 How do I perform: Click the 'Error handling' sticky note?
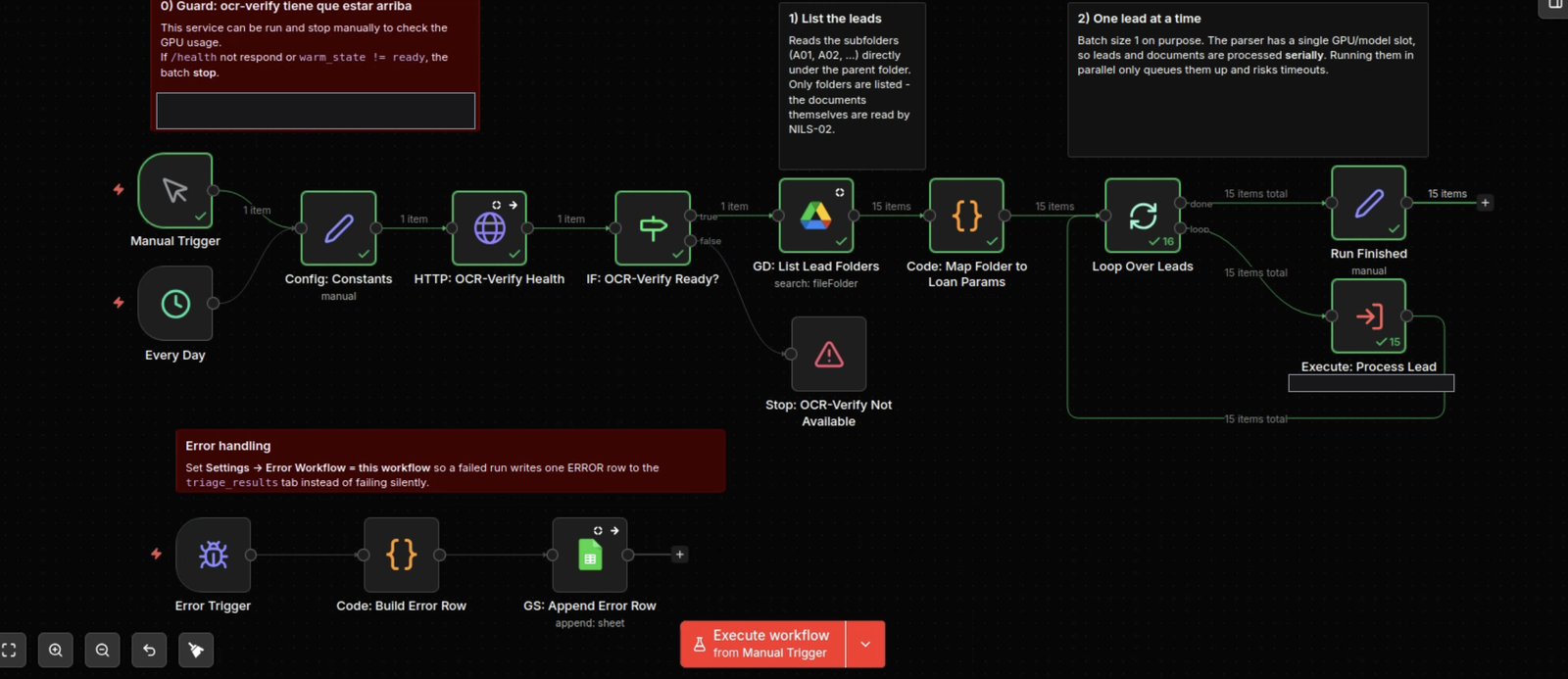[x=450, y=461]
